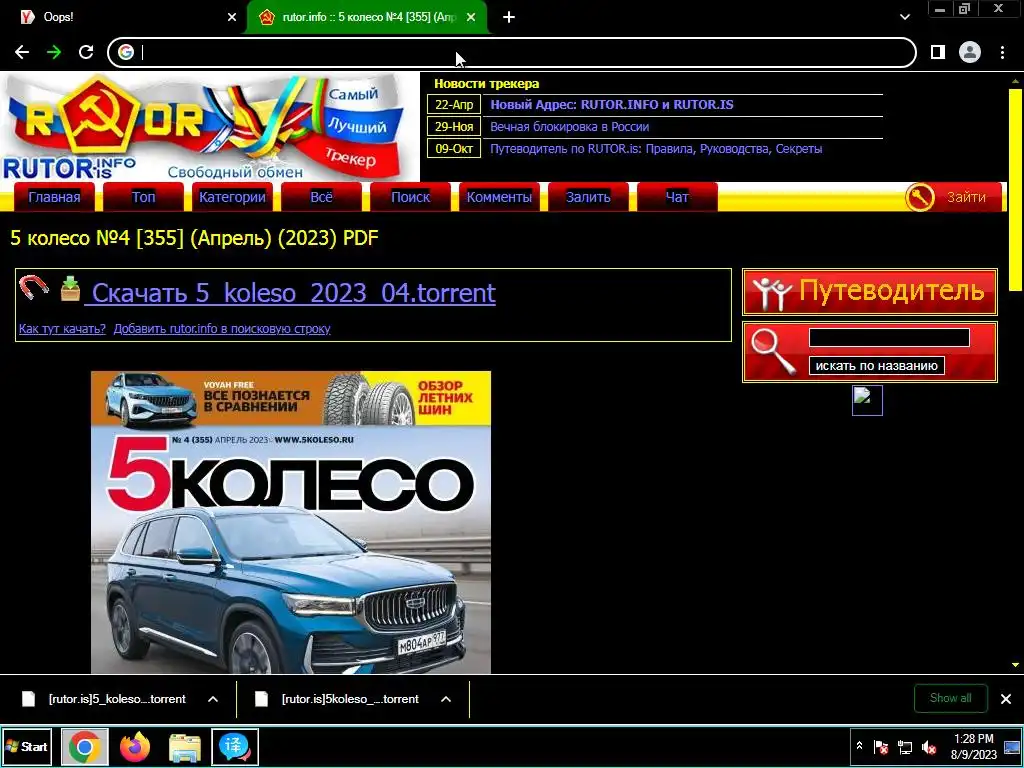
Task: Click the Chrome taskbar icon
Action: (84, 746)
